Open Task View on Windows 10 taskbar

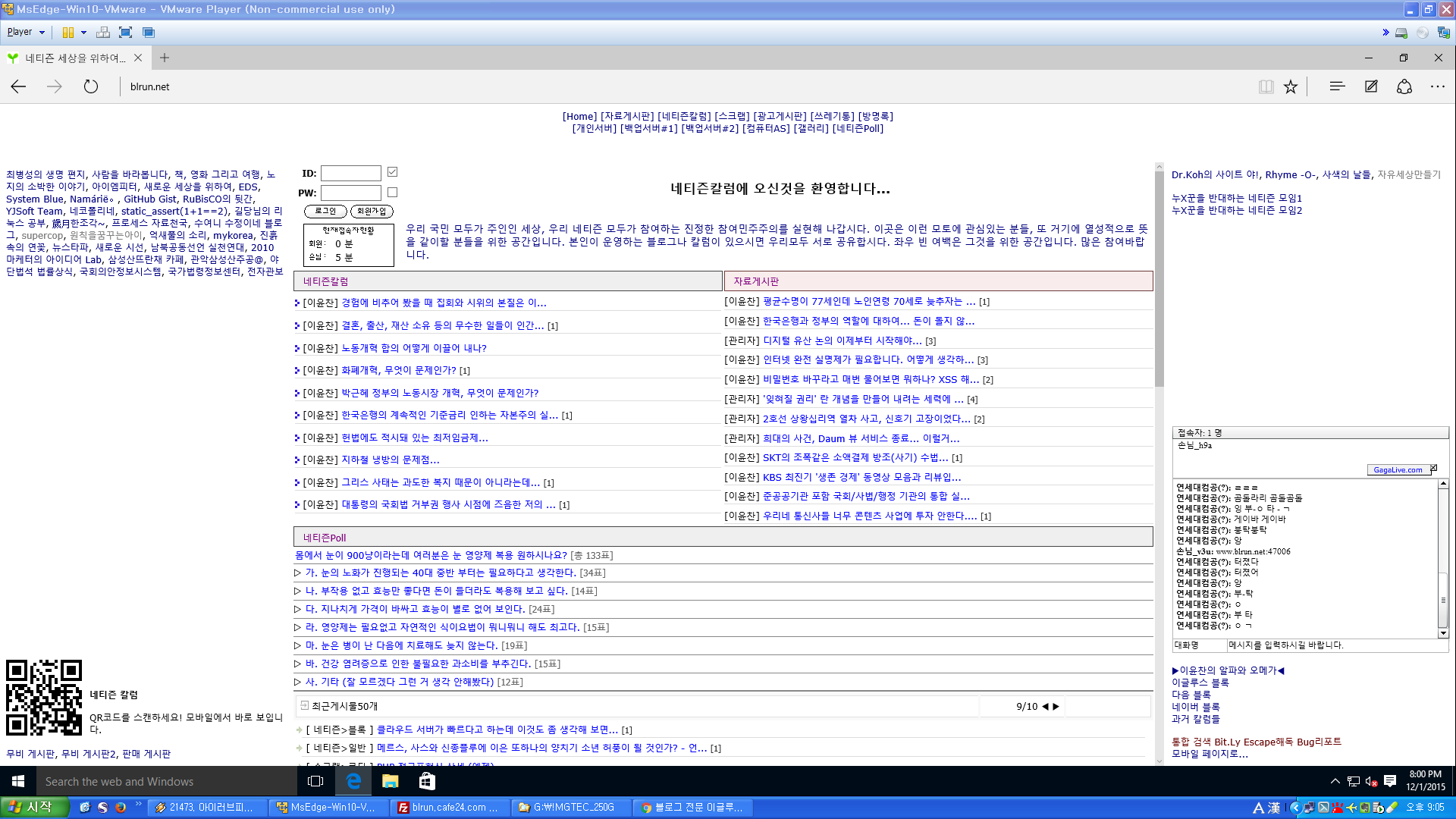(x=315, y=781)
